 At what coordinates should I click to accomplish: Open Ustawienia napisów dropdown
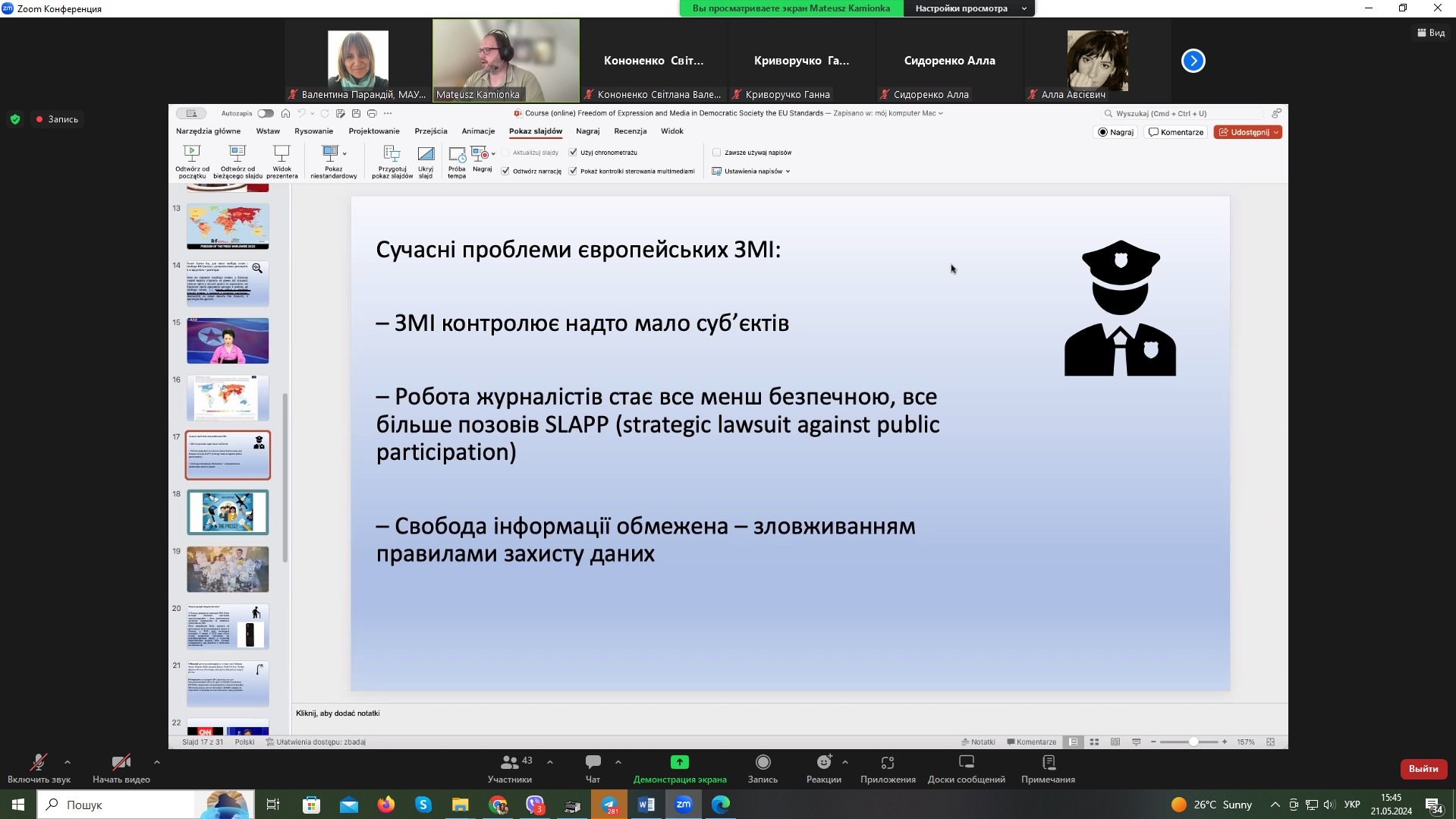752,172
